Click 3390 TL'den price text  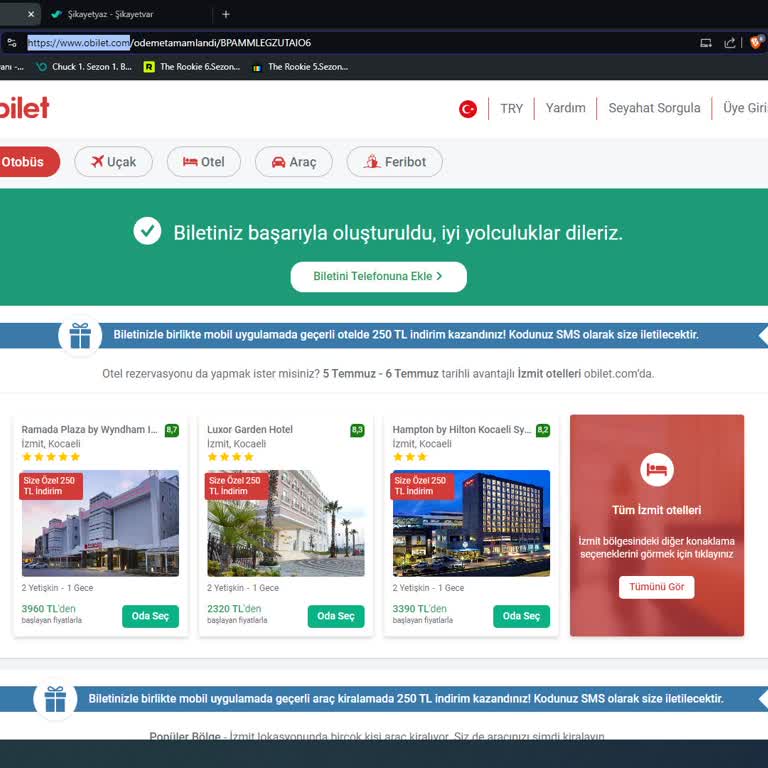point(420,608)
